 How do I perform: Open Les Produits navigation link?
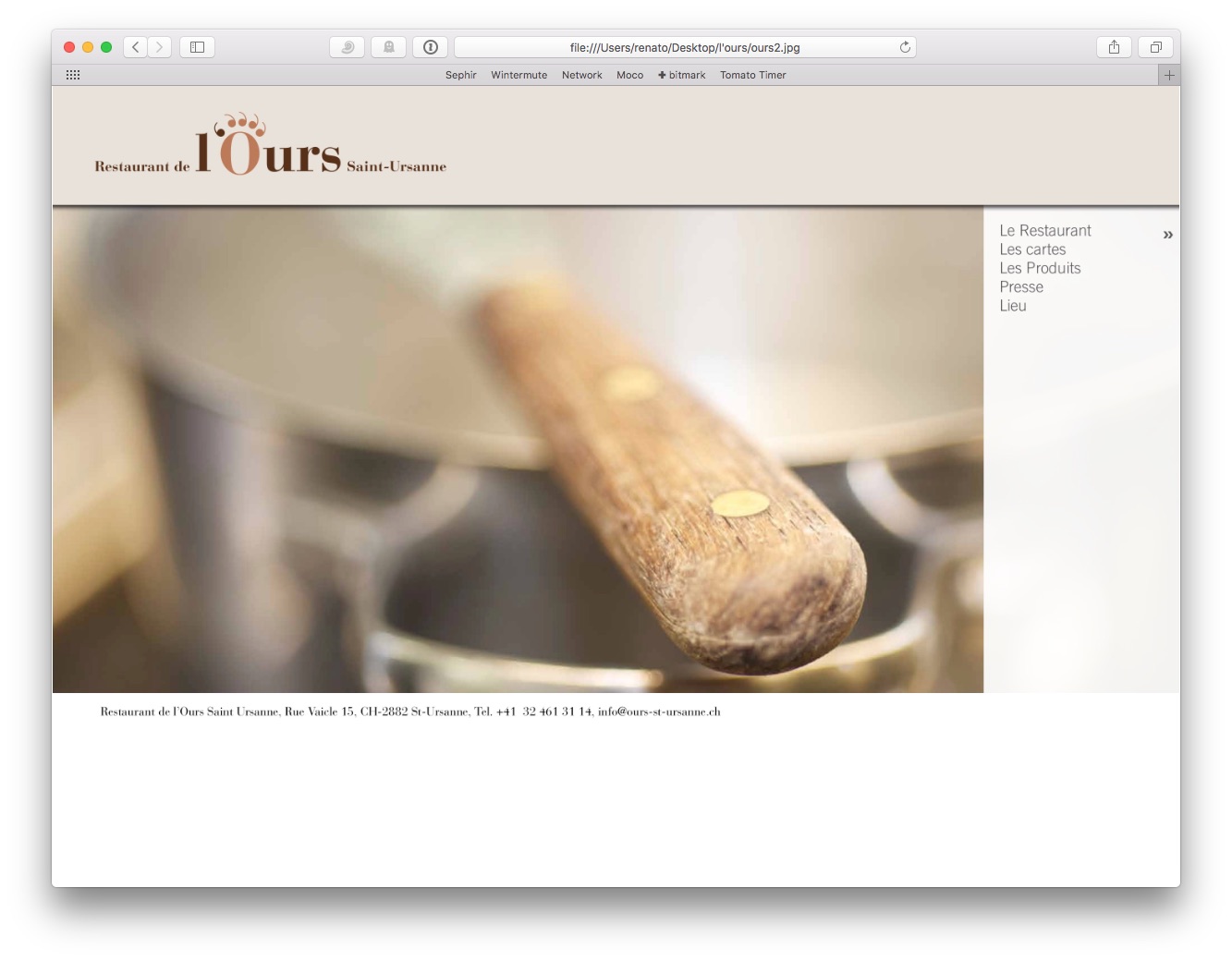[x=1040, y=268]
